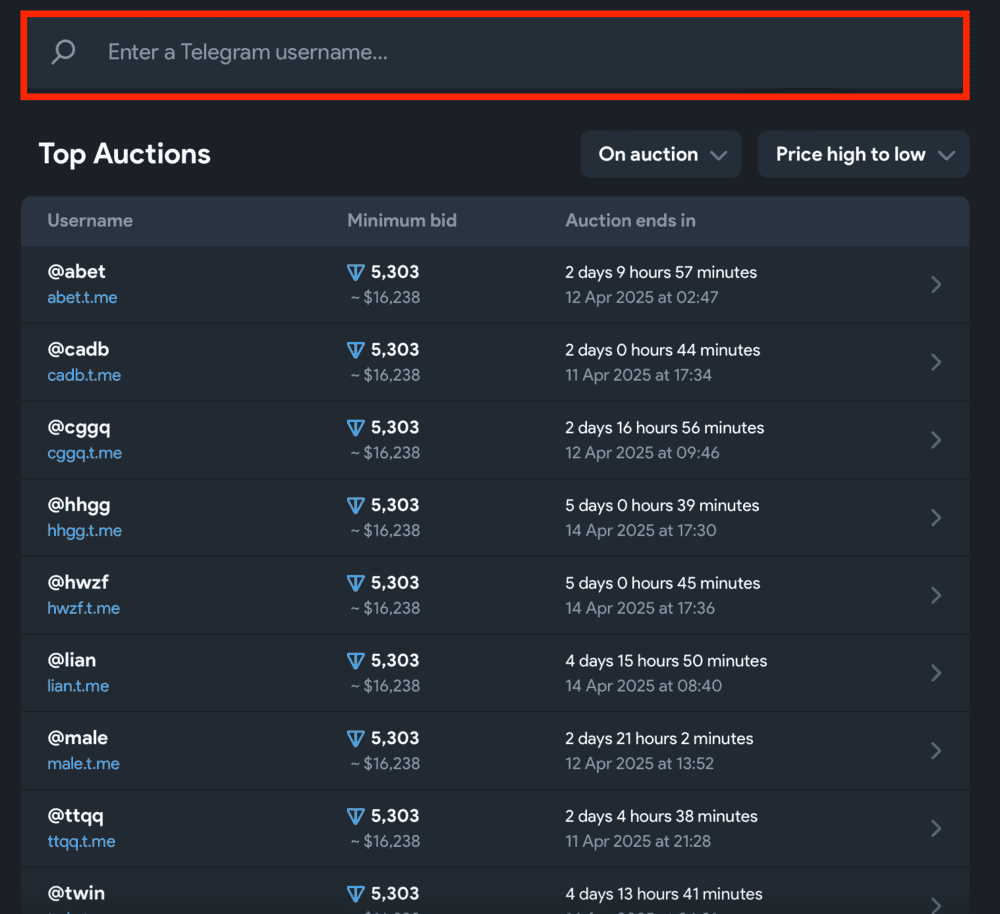Image resolution: width=1000 pixels, height=914 pixels.
Task: Click the TON icon in @lian row
Action: coord(356,661)
